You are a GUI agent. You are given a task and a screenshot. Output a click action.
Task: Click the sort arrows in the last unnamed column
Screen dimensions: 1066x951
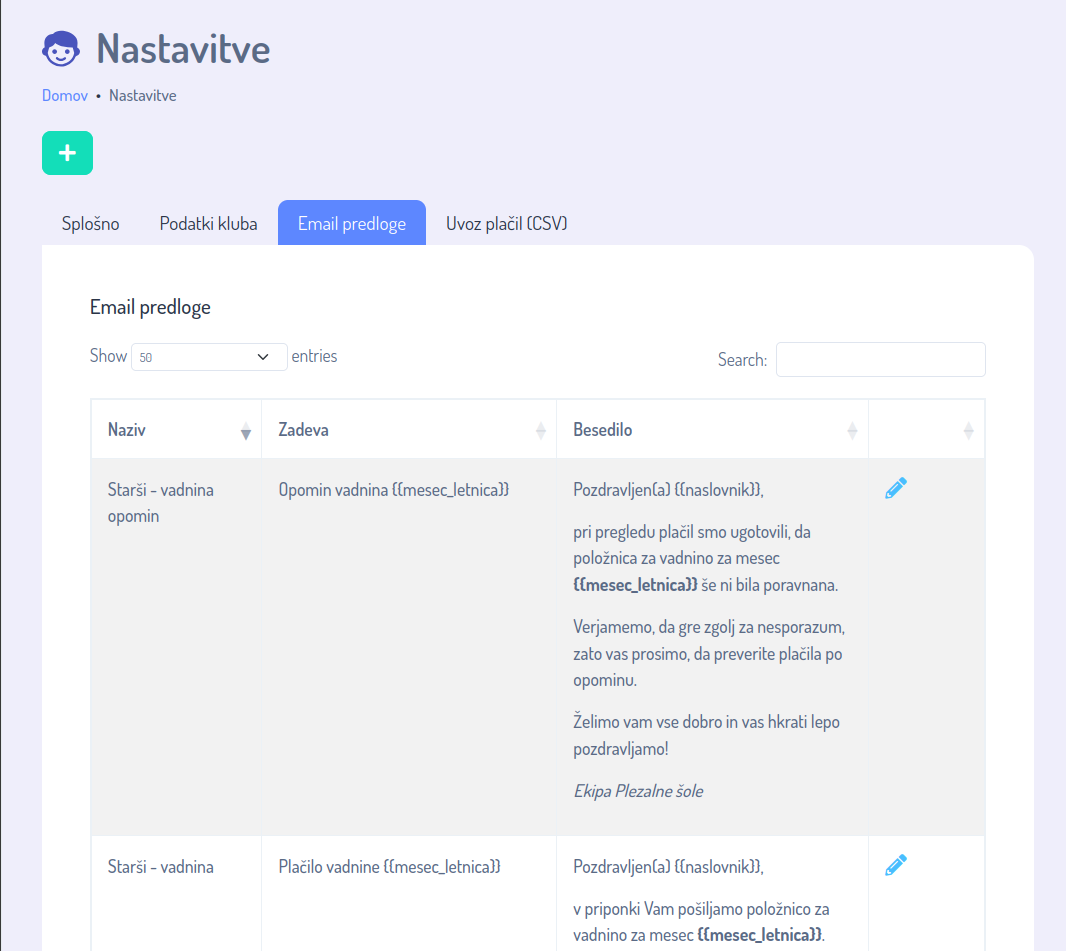[x=968, y=431]
